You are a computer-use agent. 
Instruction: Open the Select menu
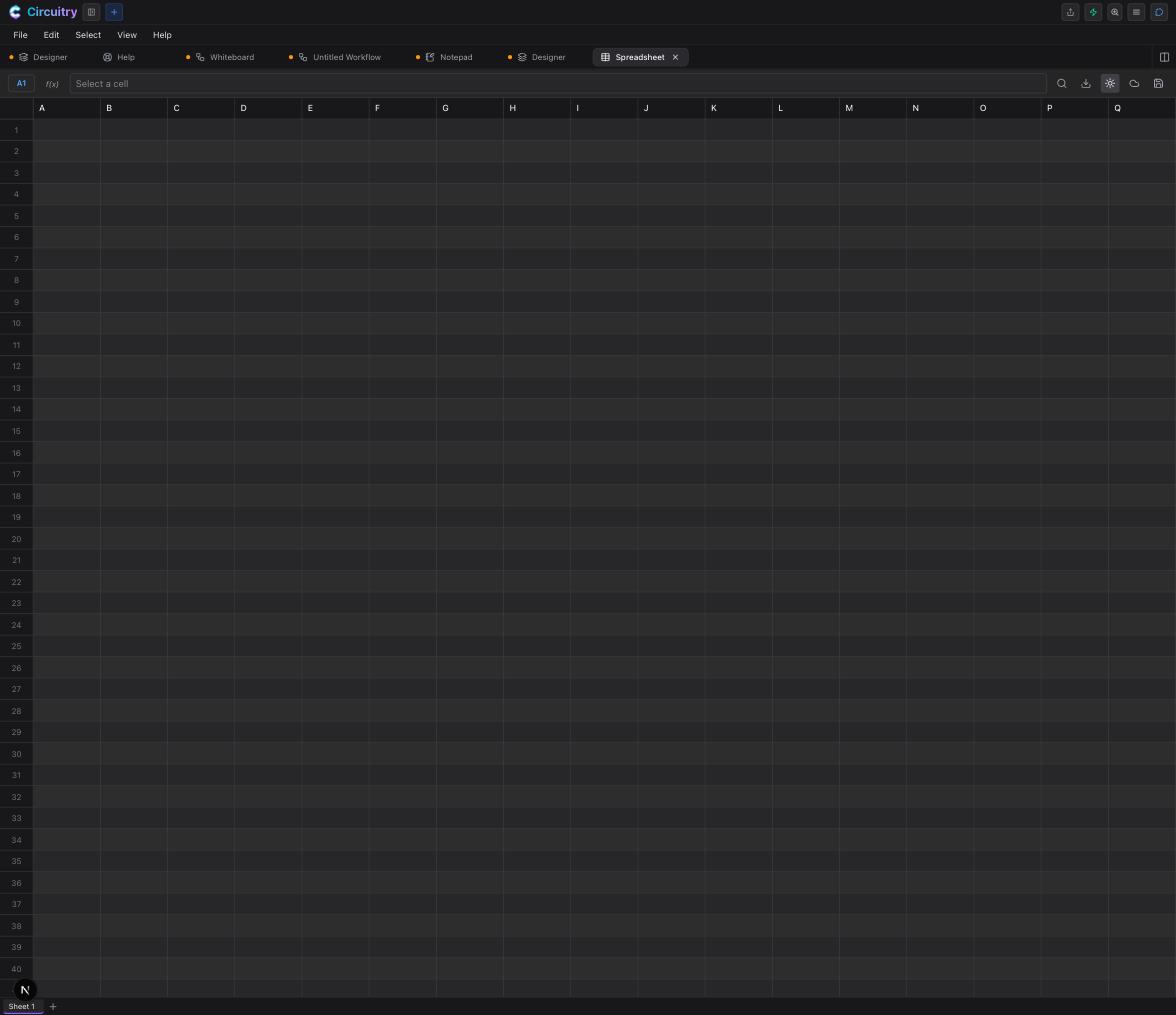coord(88,35)
